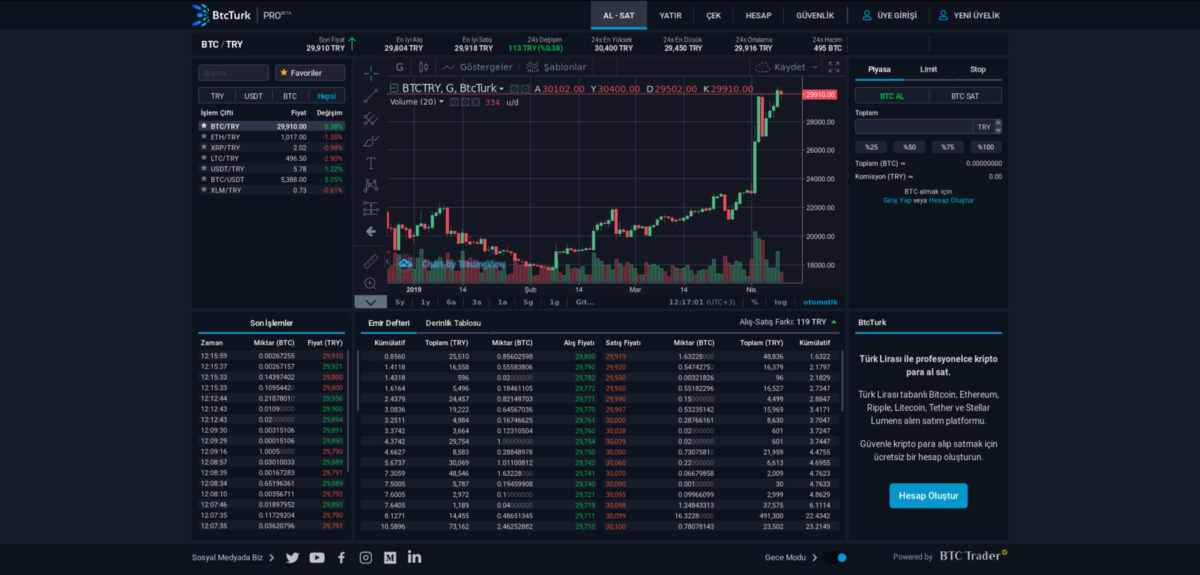This screenshot has height=575, width=1200.
Task: Expand the Volume (20) indicator dropdown
Action: (x=441, y=102)
